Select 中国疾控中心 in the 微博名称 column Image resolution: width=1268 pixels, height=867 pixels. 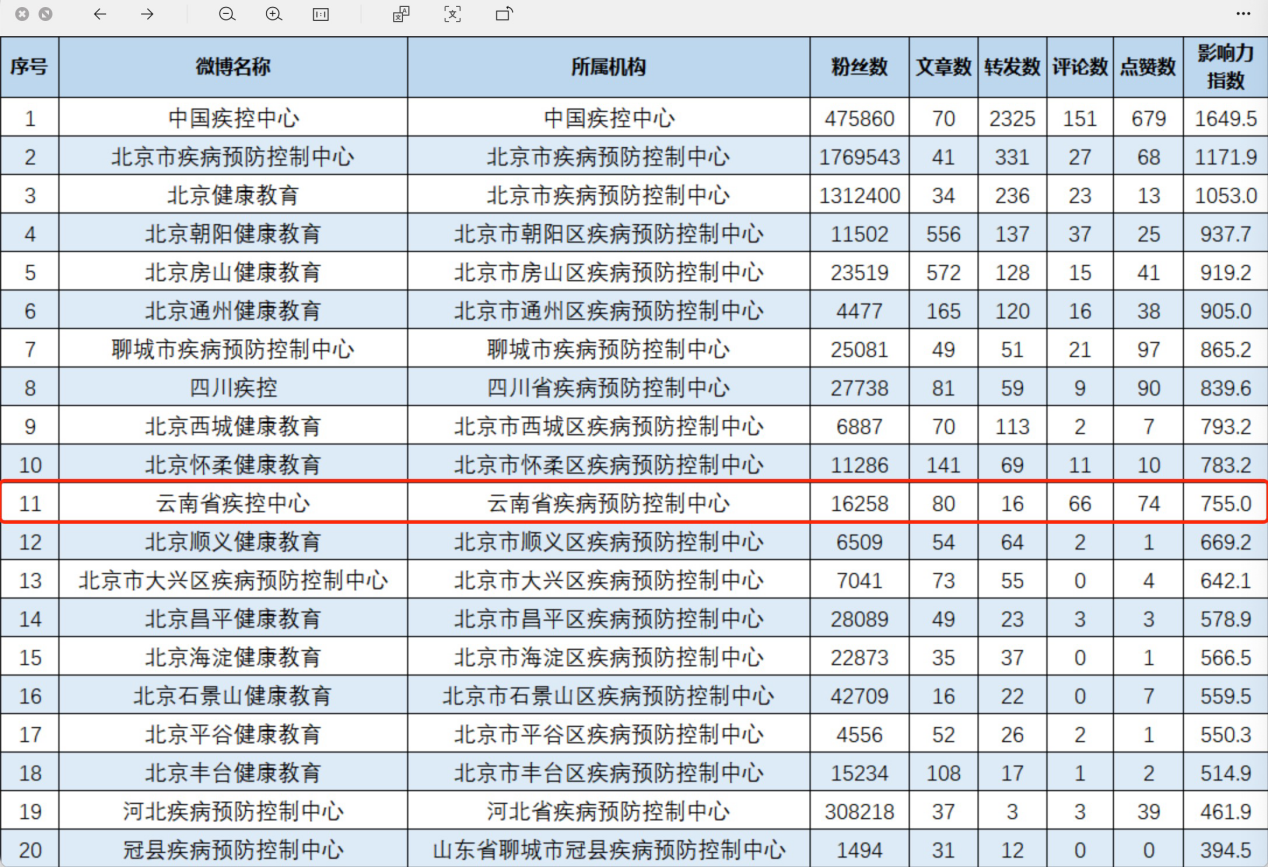click(233, 118)
